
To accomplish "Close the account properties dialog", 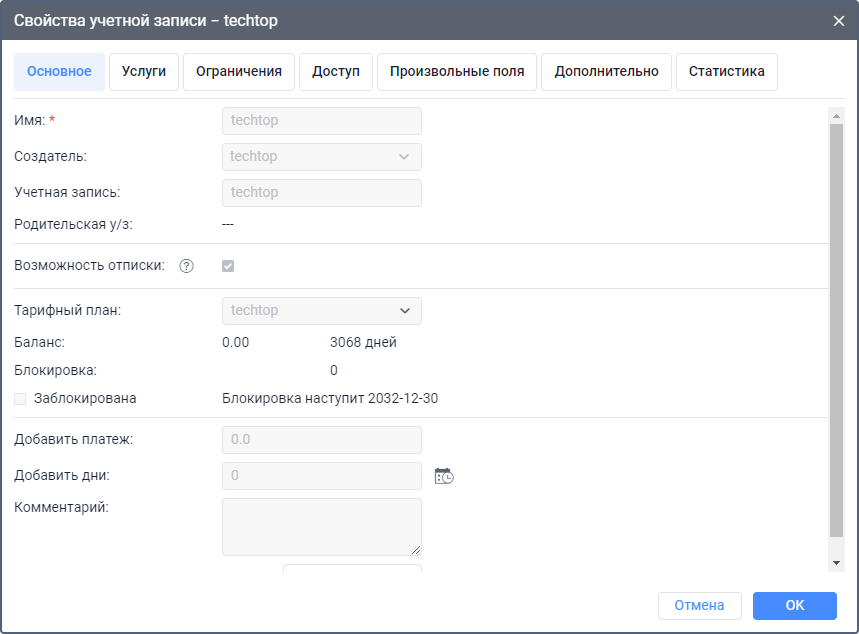I will pyautogui.click(x=838, y=20).
